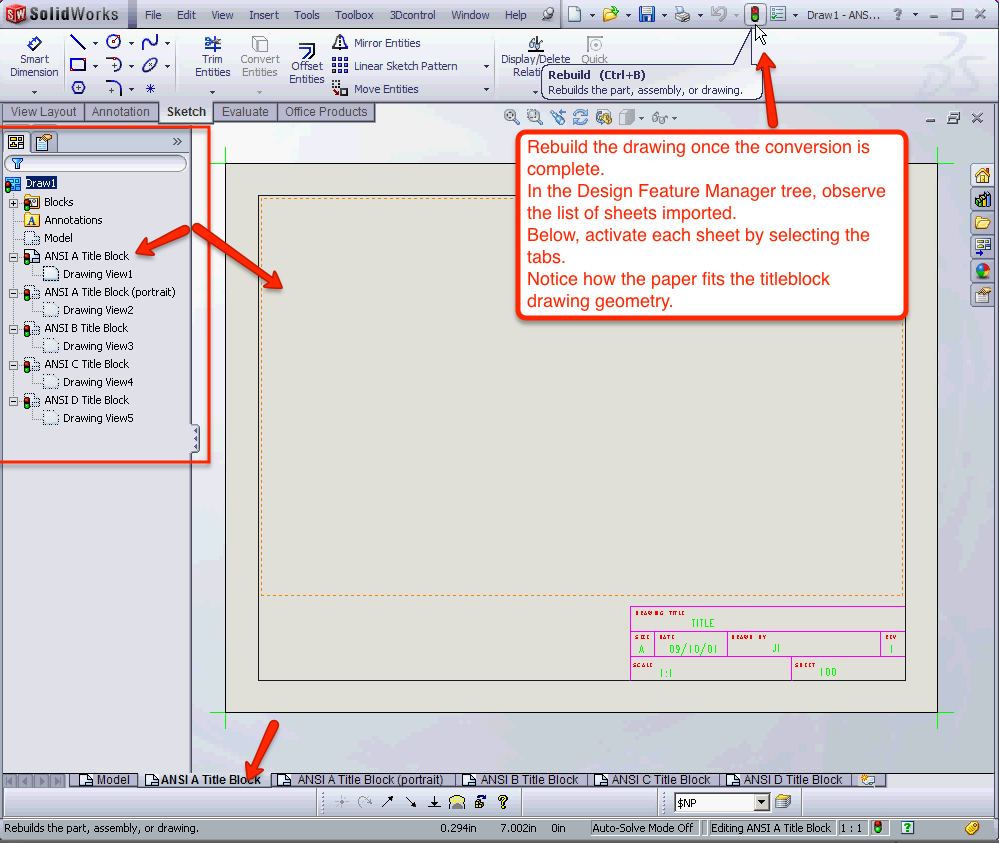Click the rebuild status light in status bar
Screen dimensions: 999x843
coord(878,828)
